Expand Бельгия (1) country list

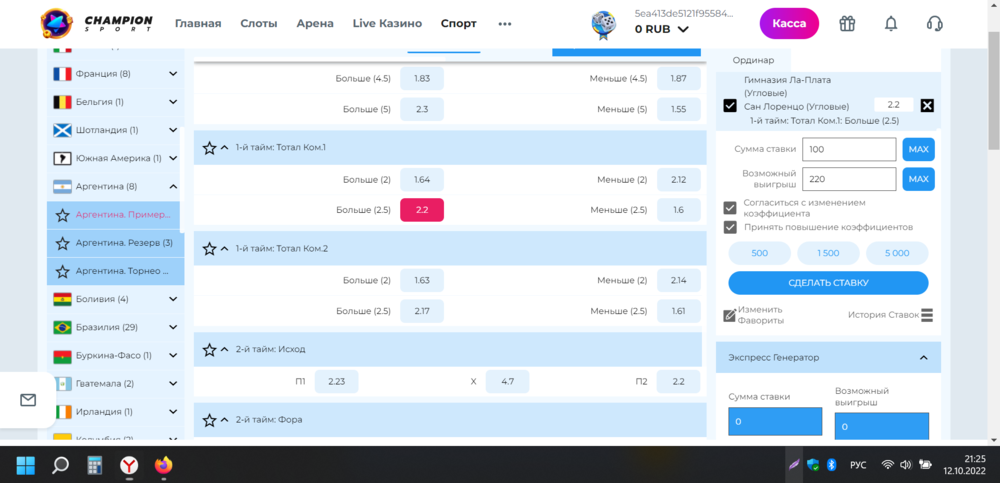173,102
